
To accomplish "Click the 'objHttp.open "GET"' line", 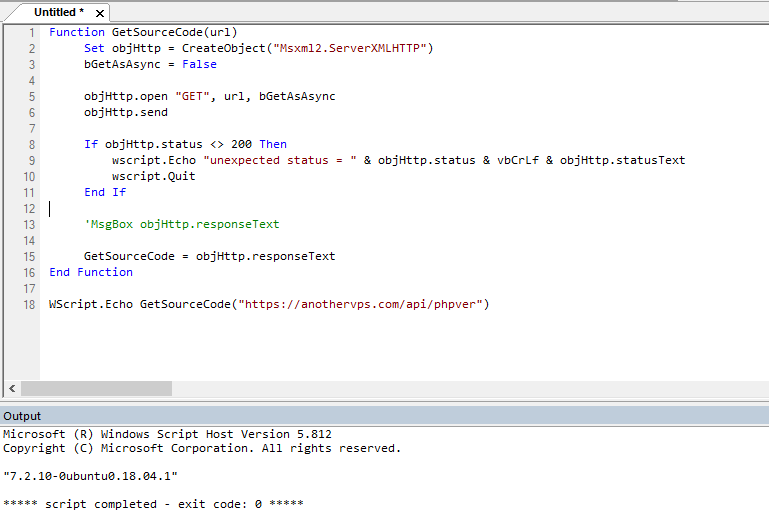I will tap(209, 96).
